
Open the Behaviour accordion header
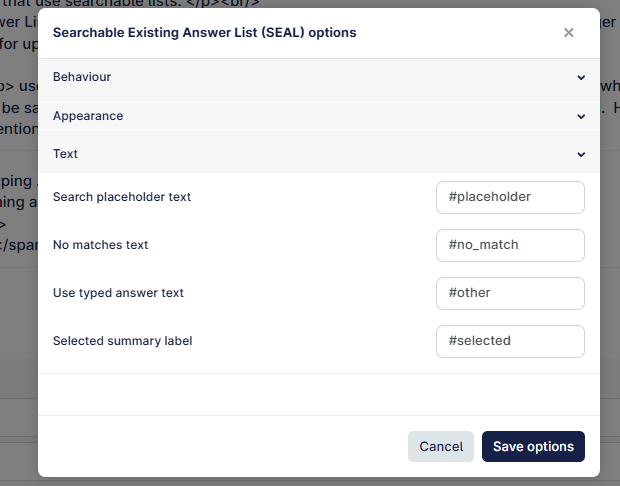pos(319,77)
